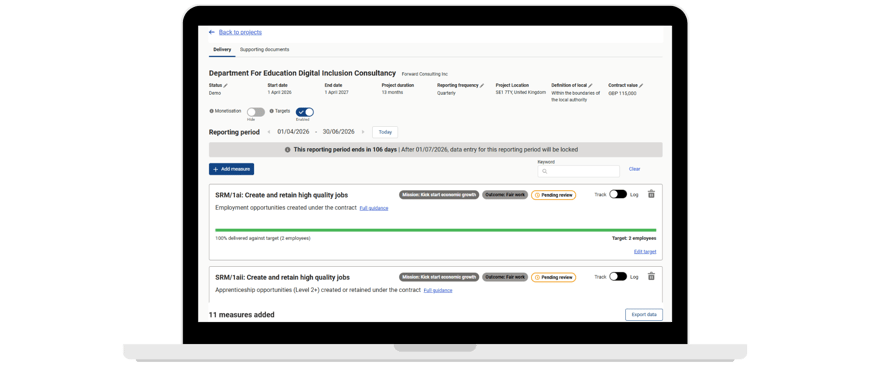The width and height of the screenshot is (879, 366).
Task: Click the 11 measures added text
Action: coord(242,315)
